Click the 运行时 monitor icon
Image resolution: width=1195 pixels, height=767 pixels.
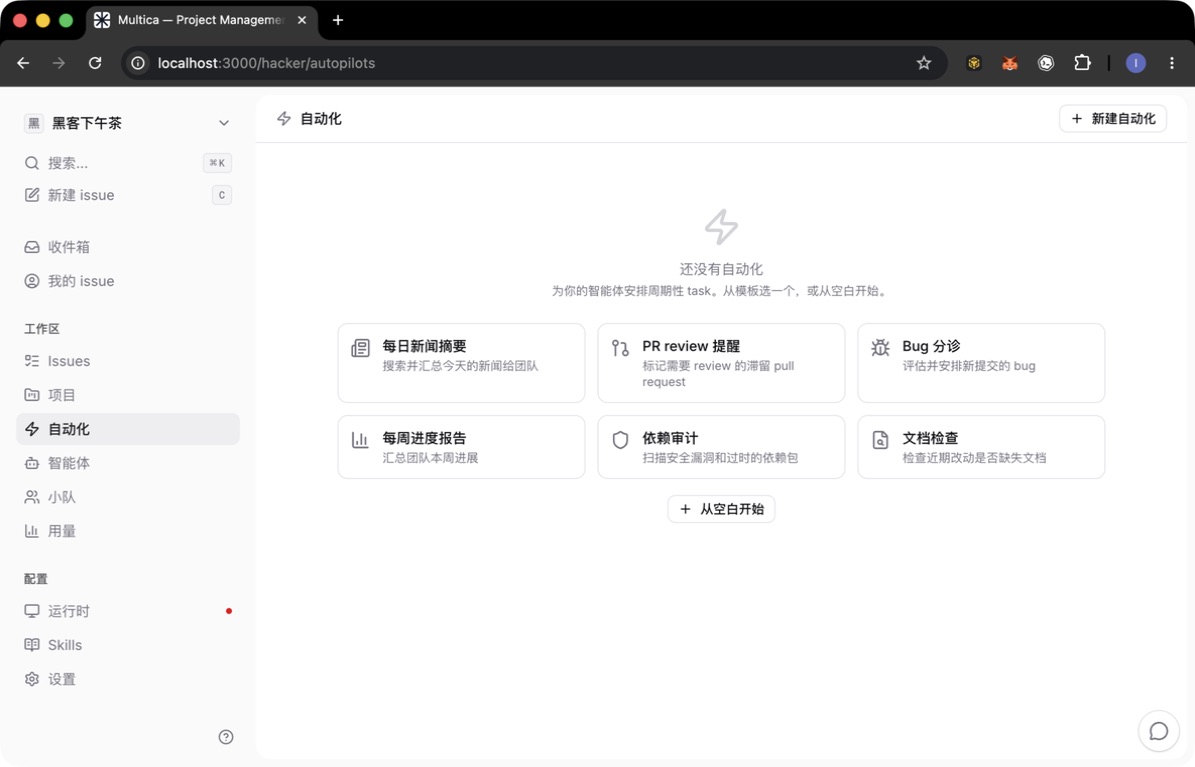coord(32,611)
